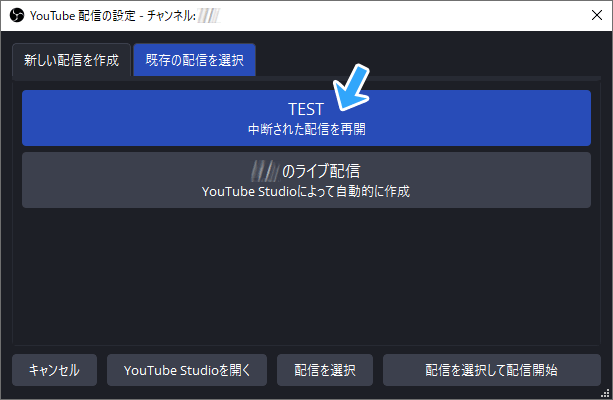The width and height of the screenshot is (613, 400).
Task: Click the OBS logo icon in title bar
Action: pyautogui.click(x=17, y=16)
